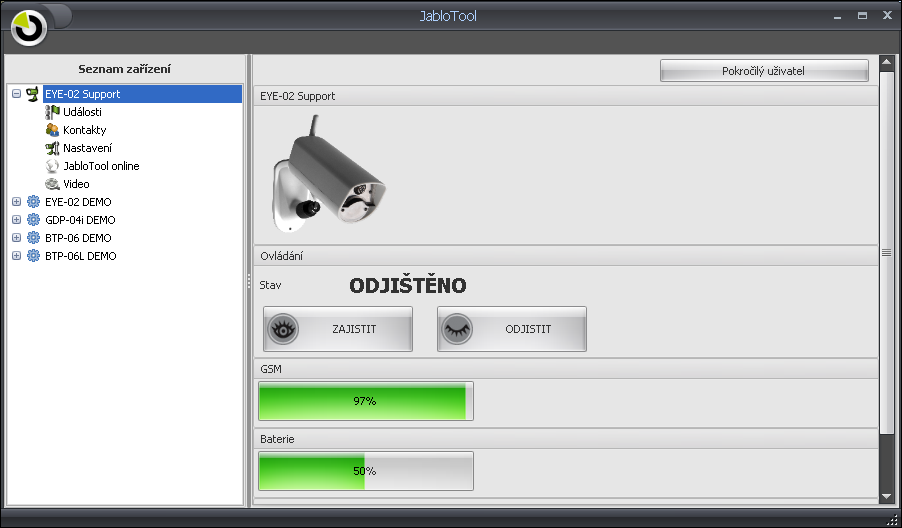This screenshot has height=528, width=902.
Task: Click the JabloTool online globe icon
Action: 52,166
